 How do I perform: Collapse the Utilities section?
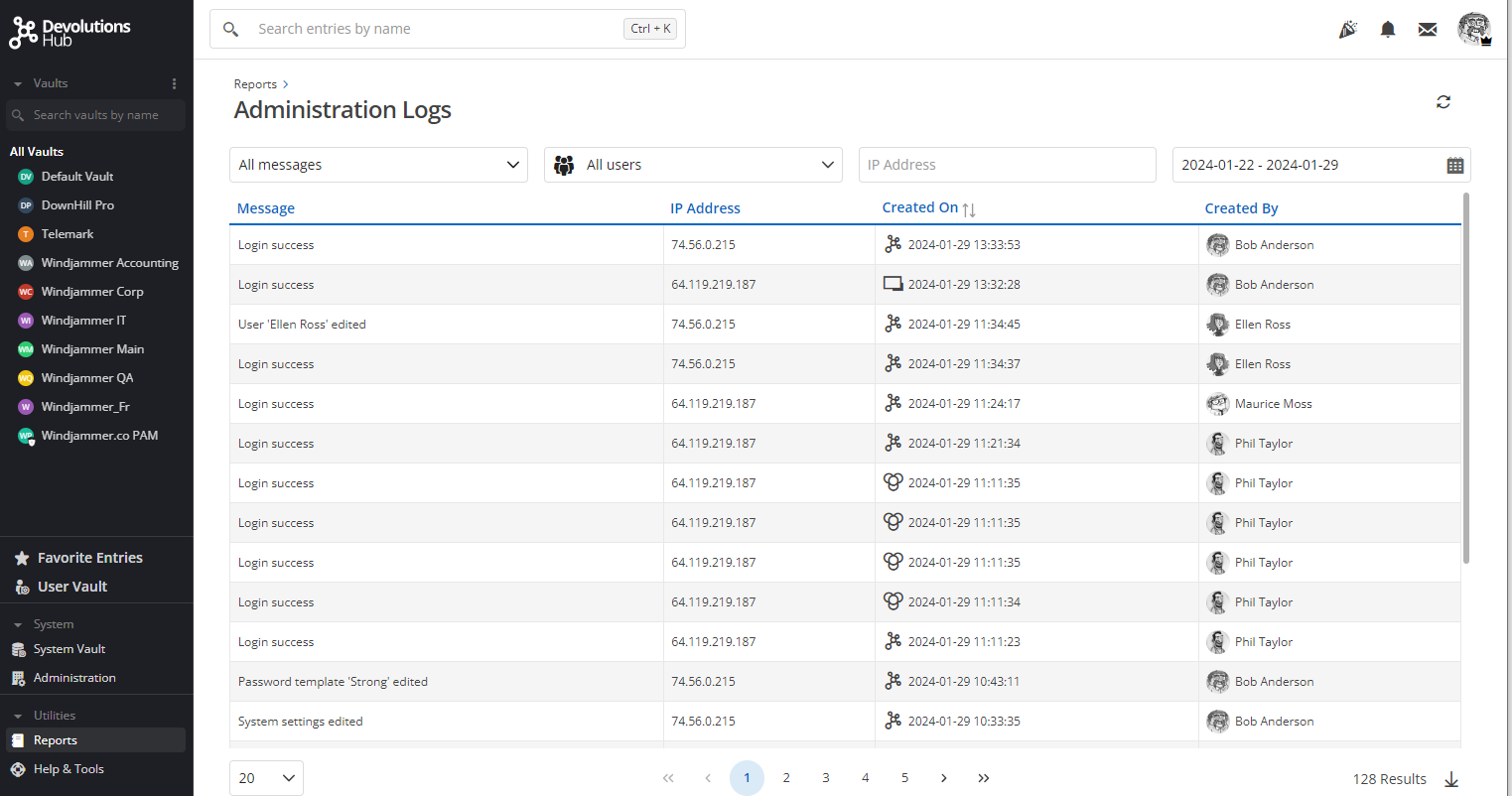[x=18, y=717]
